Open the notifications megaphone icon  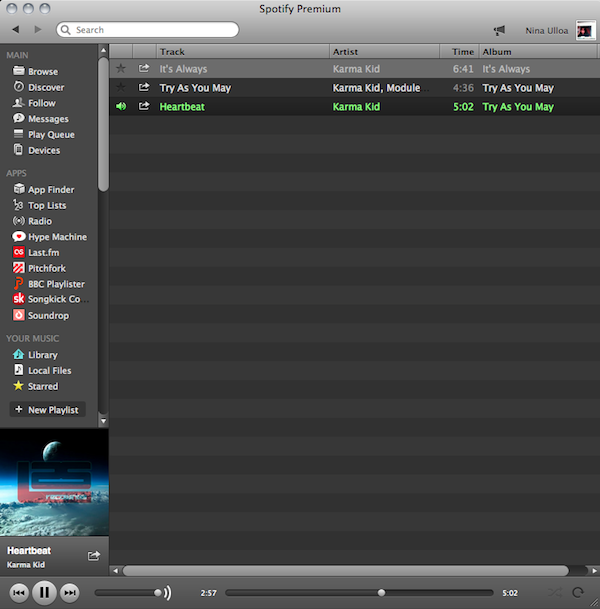point(499,30)
